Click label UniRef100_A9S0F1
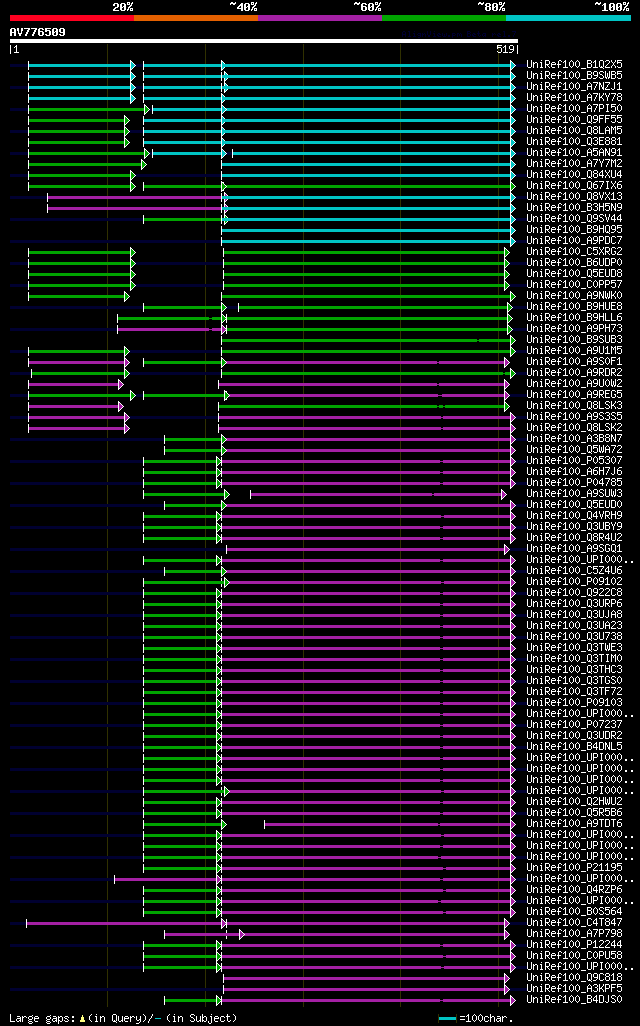 click(575, 362)
